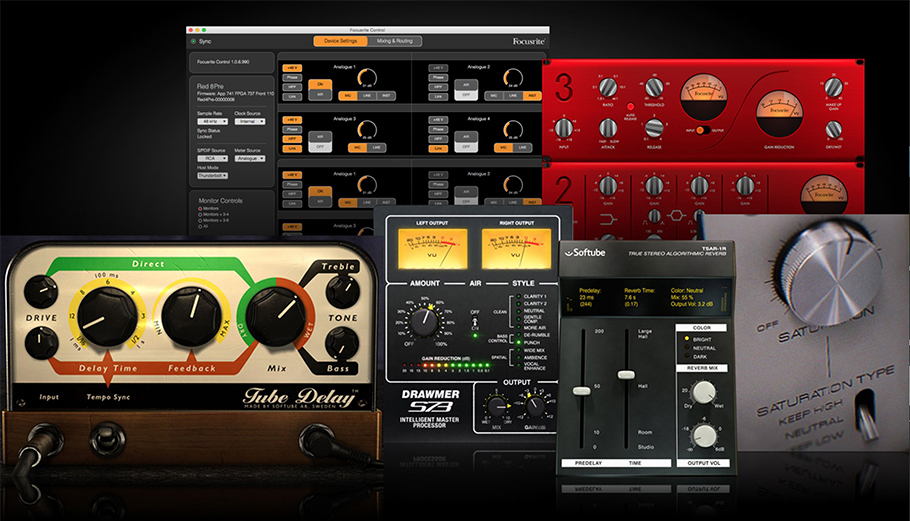Select Dark color in TSAR-1R reverb

coord(696,357)
